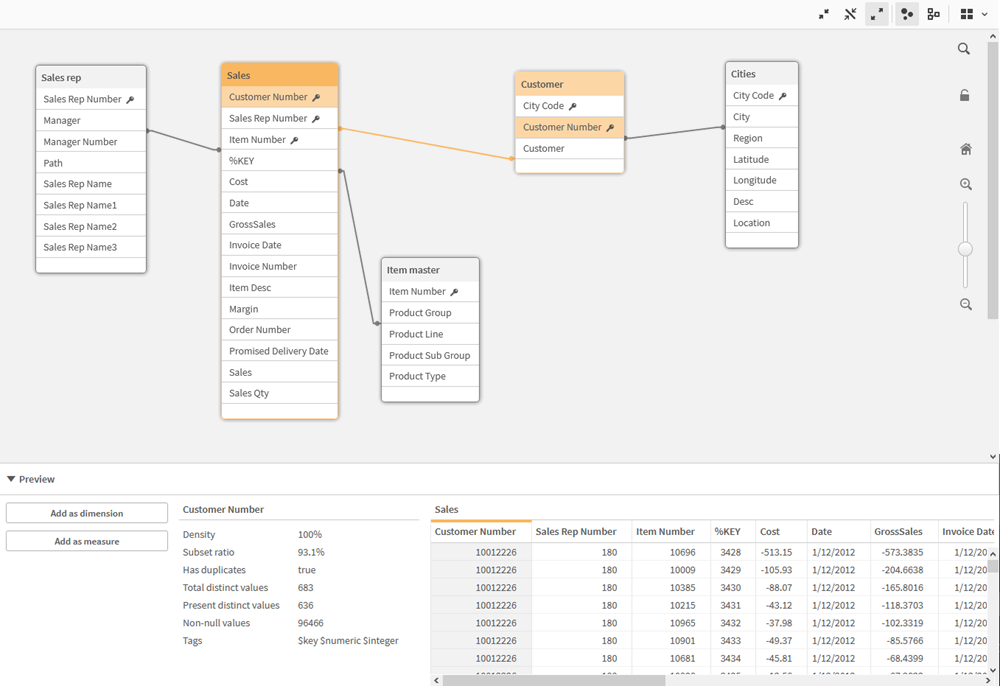Show linked fields between tables
The height and width of the screenshot is (686, 1000).
[850, 14]
